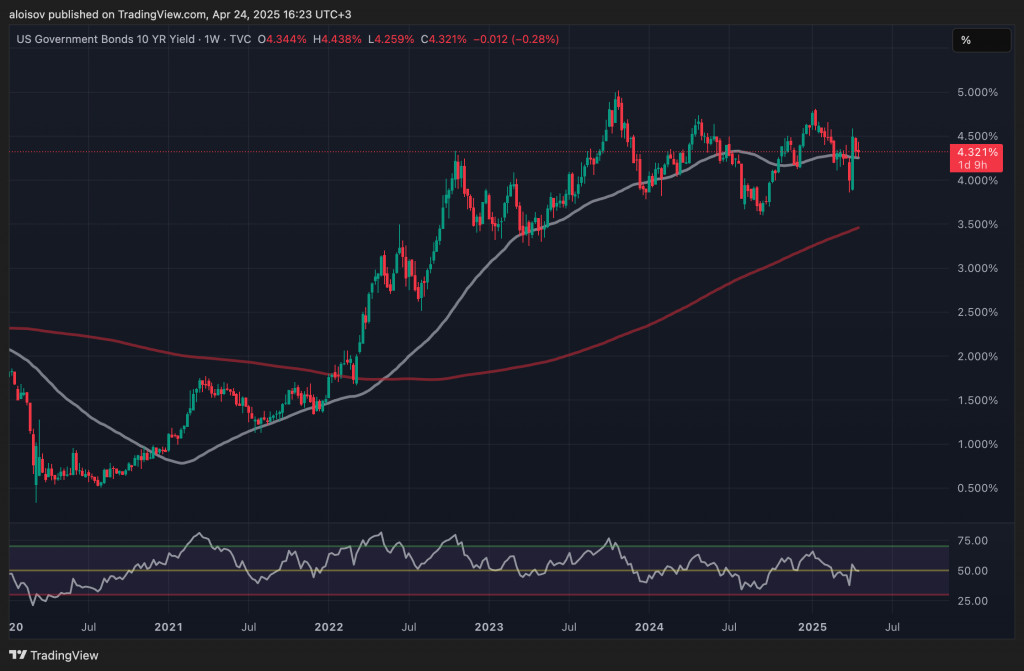Click the "2023" label on the time axis
Viewport: 1024px width, 671px height.
(488, 627)
